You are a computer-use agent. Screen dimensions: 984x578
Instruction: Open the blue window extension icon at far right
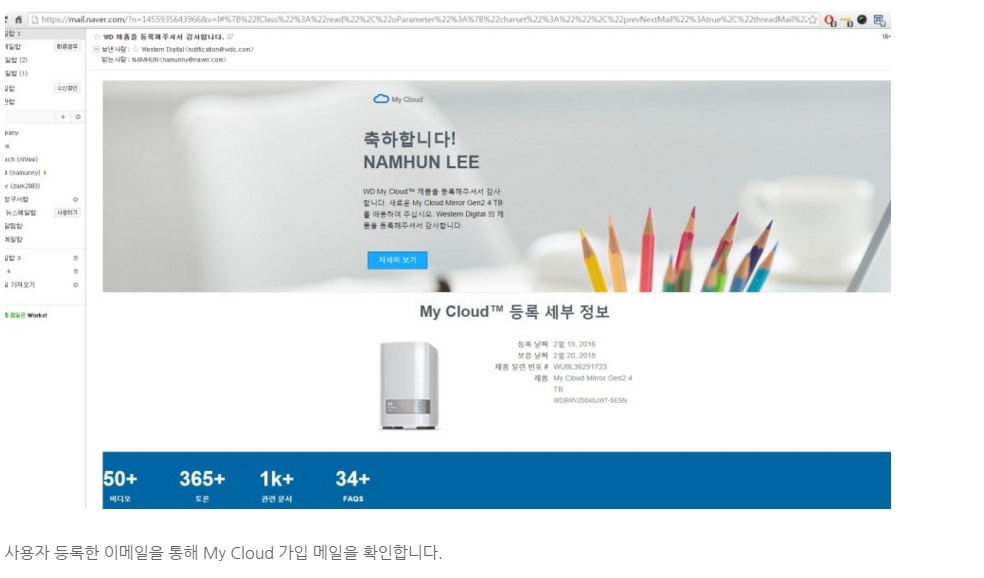click(879, 20)
